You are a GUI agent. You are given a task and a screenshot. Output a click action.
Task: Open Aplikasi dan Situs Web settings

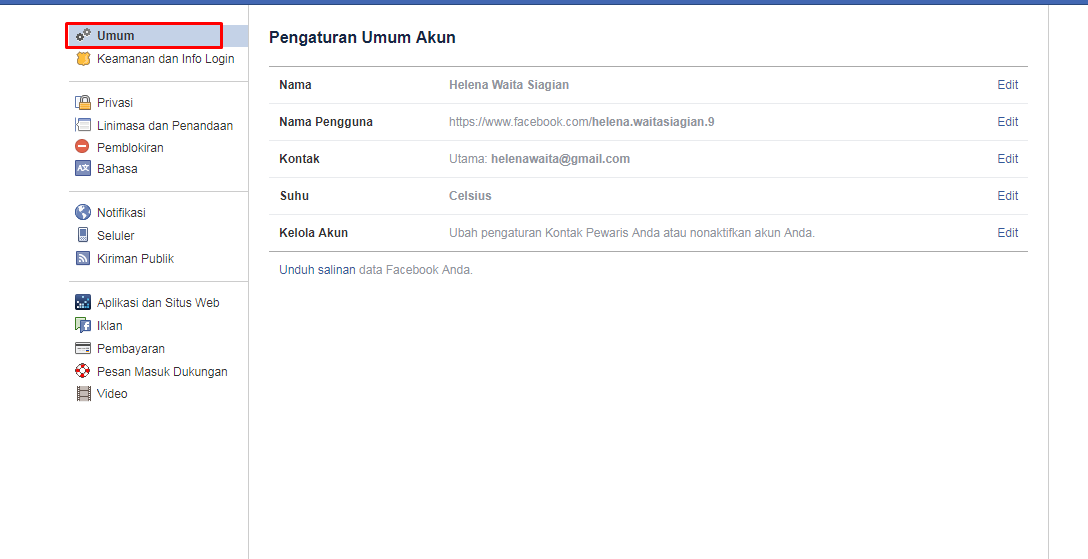click(157, 303)
